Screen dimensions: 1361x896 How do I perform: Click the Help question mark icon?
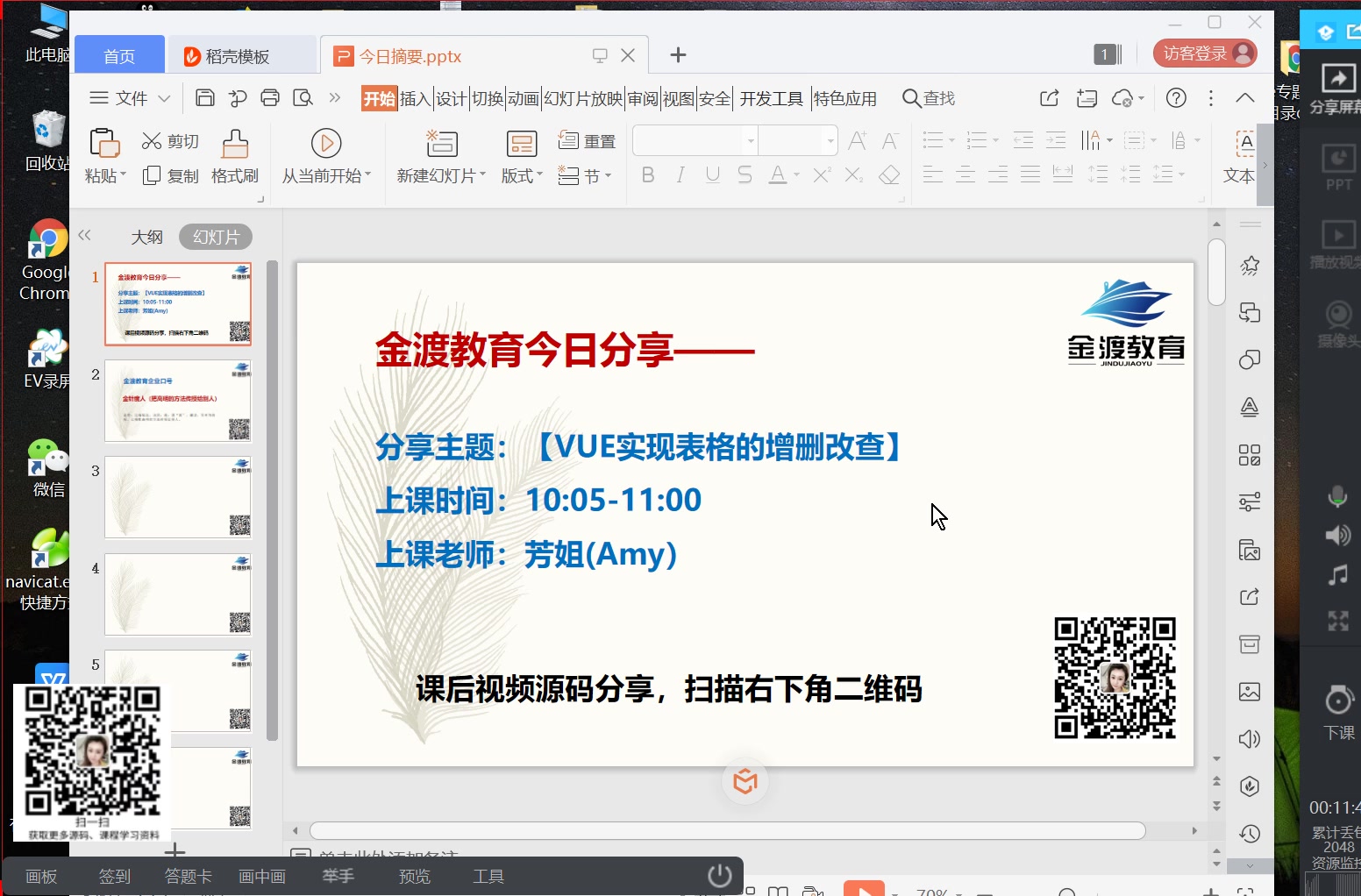click(x=1177, y=97)
